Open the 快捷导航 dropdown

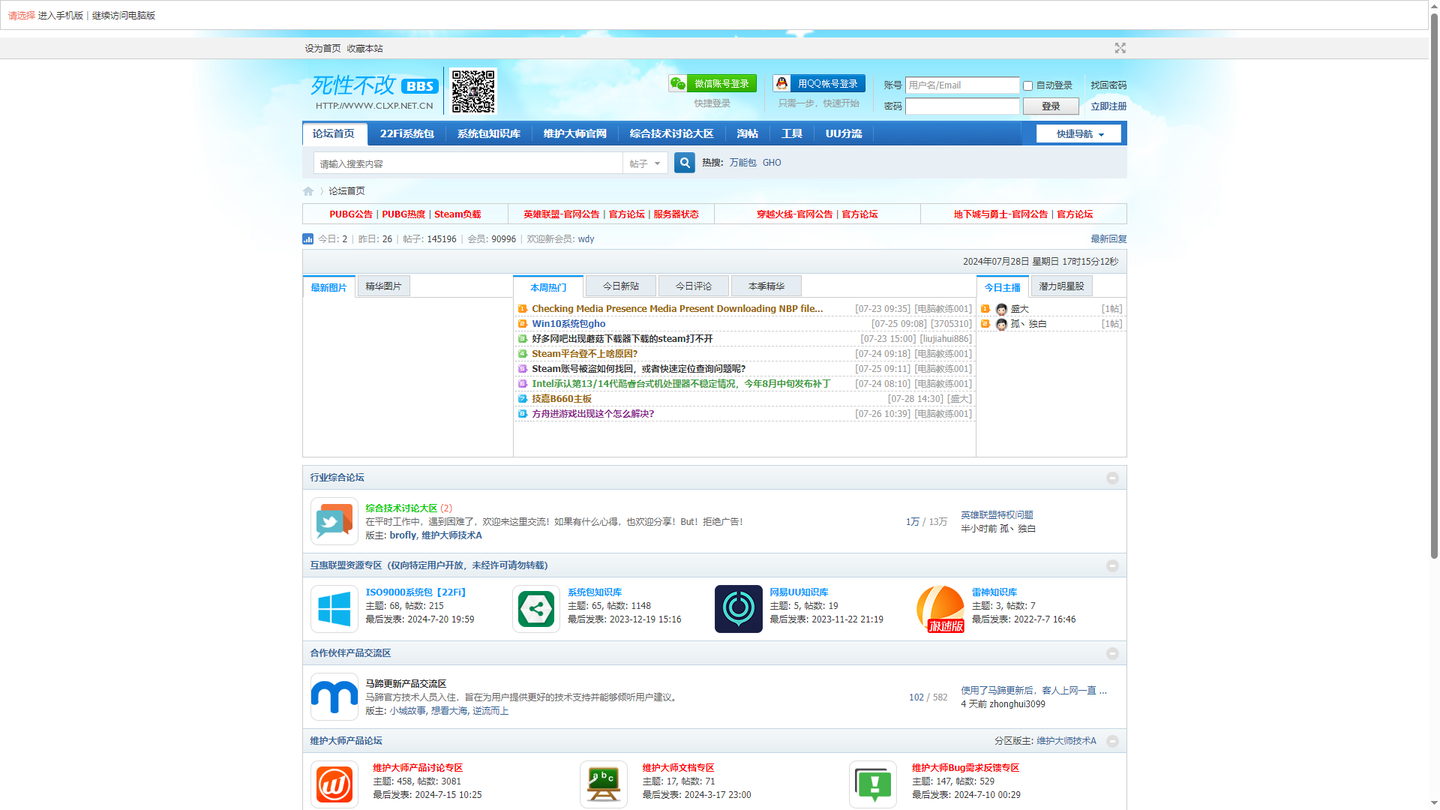(x=1078, y=134)
